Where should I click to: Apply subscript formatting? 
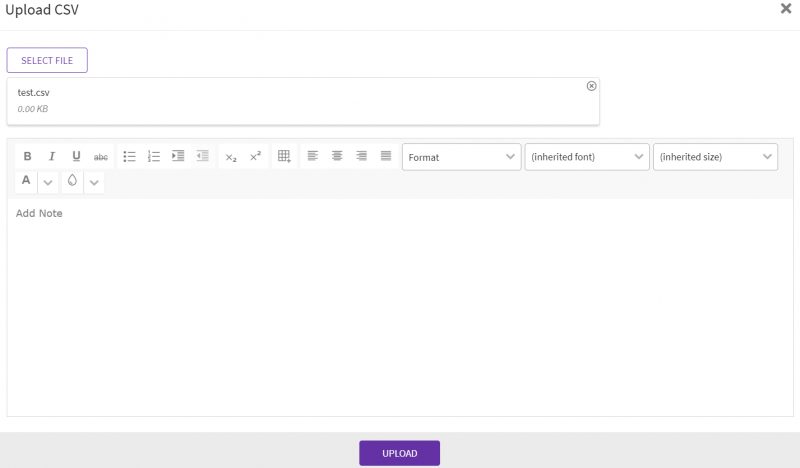coord(231,156)
